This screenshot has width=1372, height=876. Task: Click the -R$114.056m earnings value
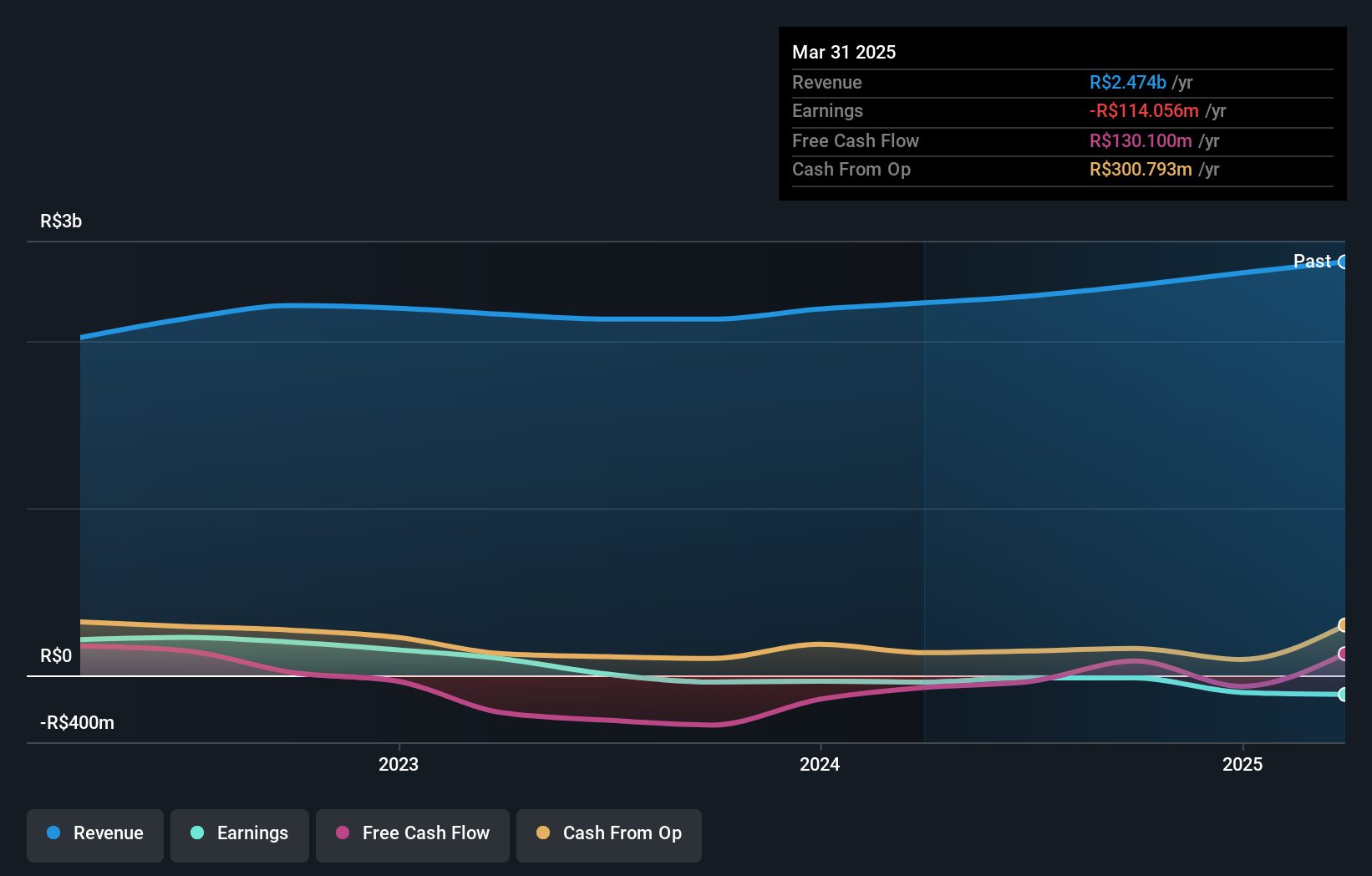[1144, 110]
